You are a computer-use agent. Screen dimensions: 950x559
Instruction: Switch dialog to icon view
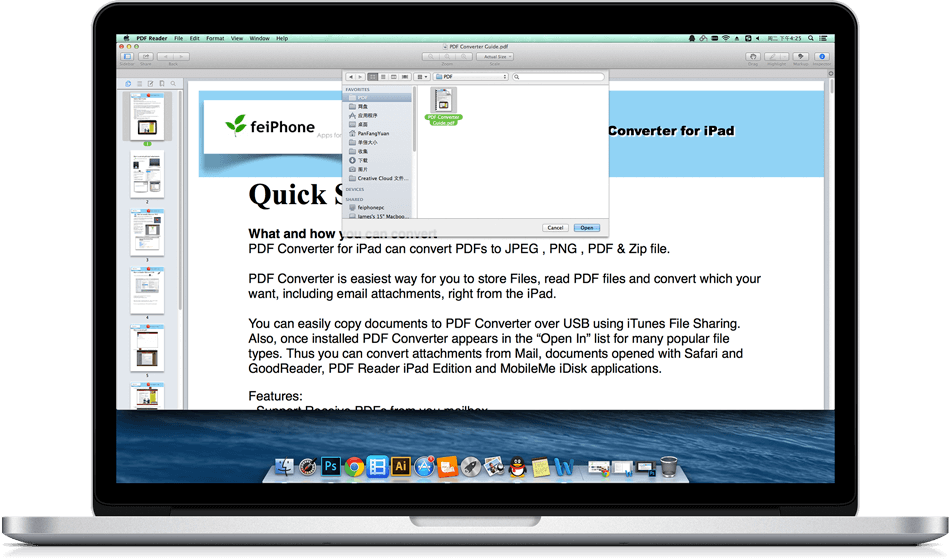[x=373, y=77]
